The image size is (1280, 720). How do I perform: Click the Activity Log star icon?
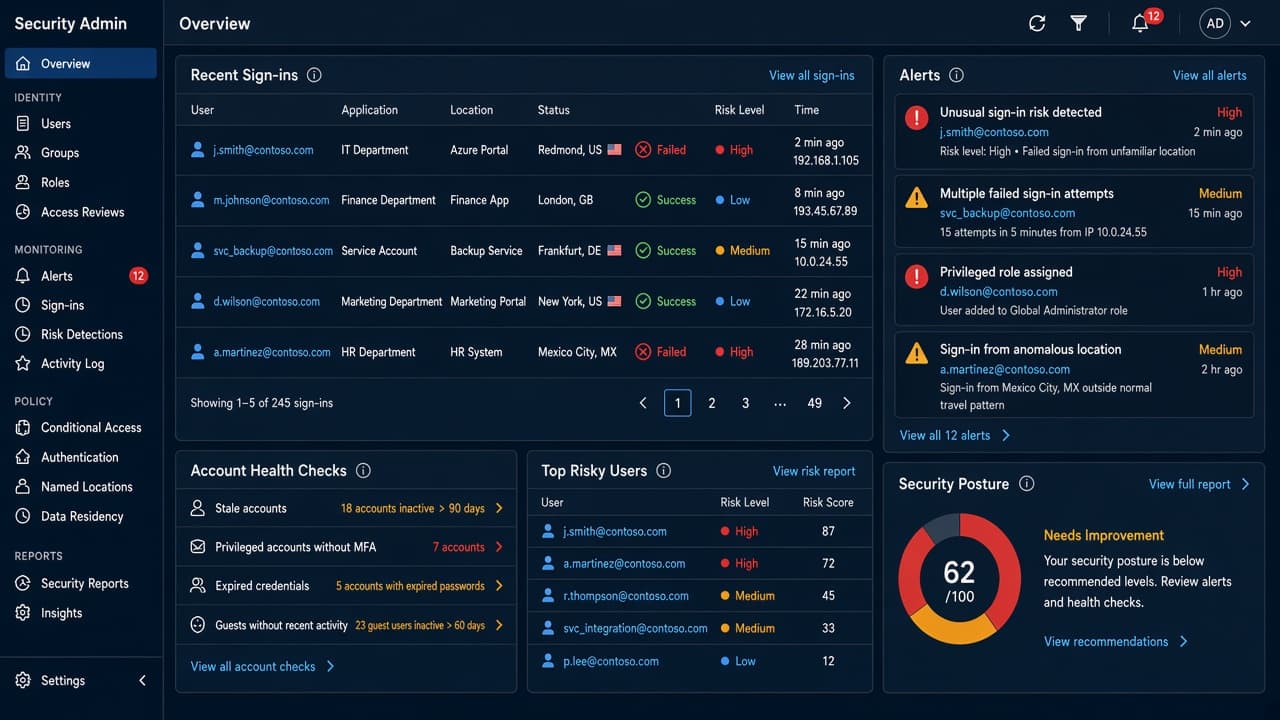click(23, 363)
